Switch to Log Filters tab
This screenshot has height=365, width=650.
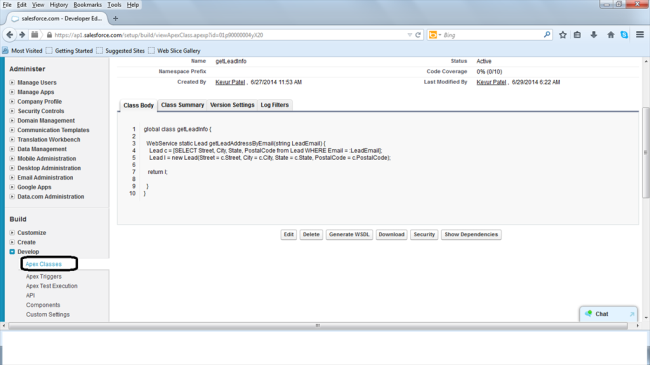[274, 105]
